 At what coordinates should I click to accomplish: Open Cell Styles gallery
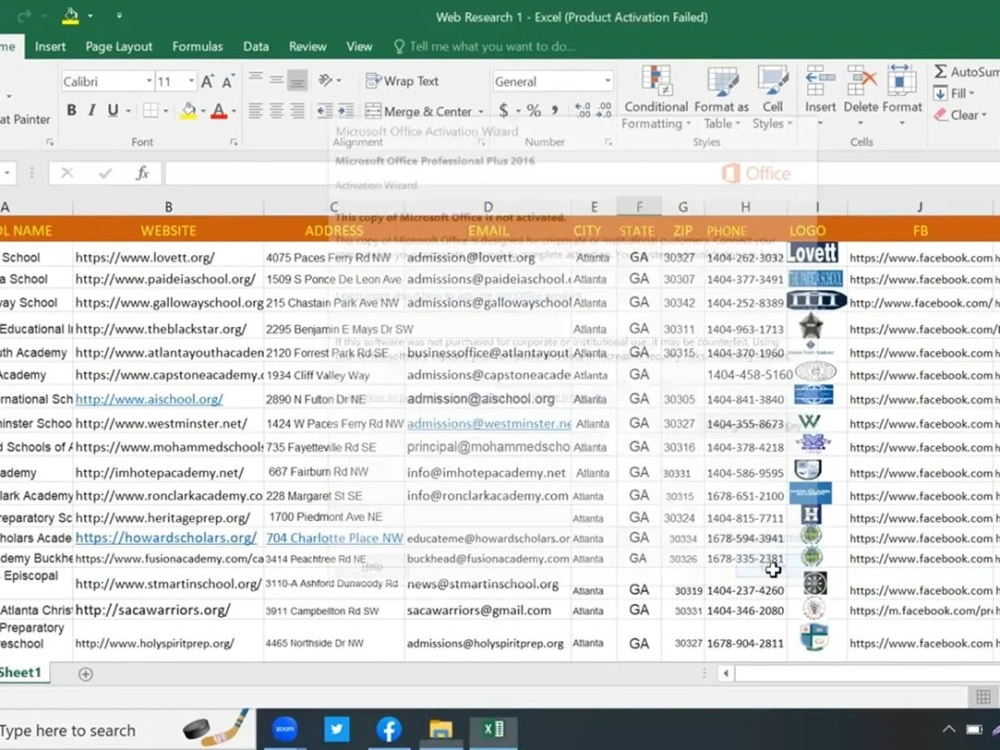point(772,97)
